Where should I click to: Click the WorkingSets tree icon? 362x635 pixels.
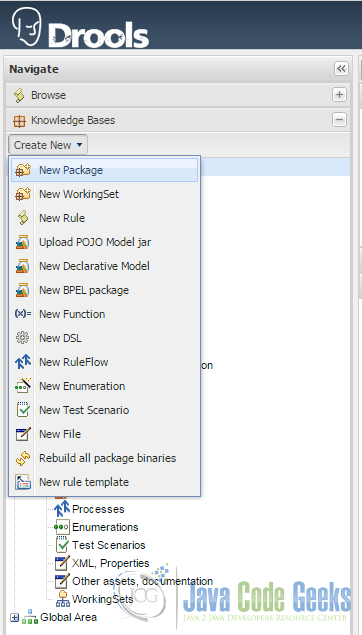(x=63, y=599)
